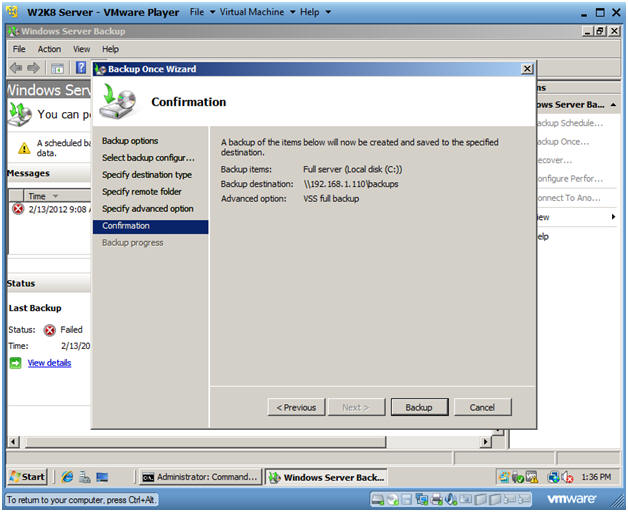
Task: Click Configure Perfor... in Actions pane
Action: 569,179
